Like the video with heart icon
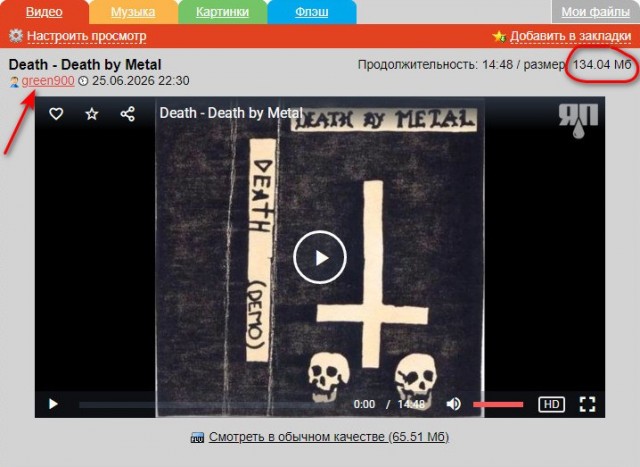Viewport: 640px width, 467px height. (56, 113)
